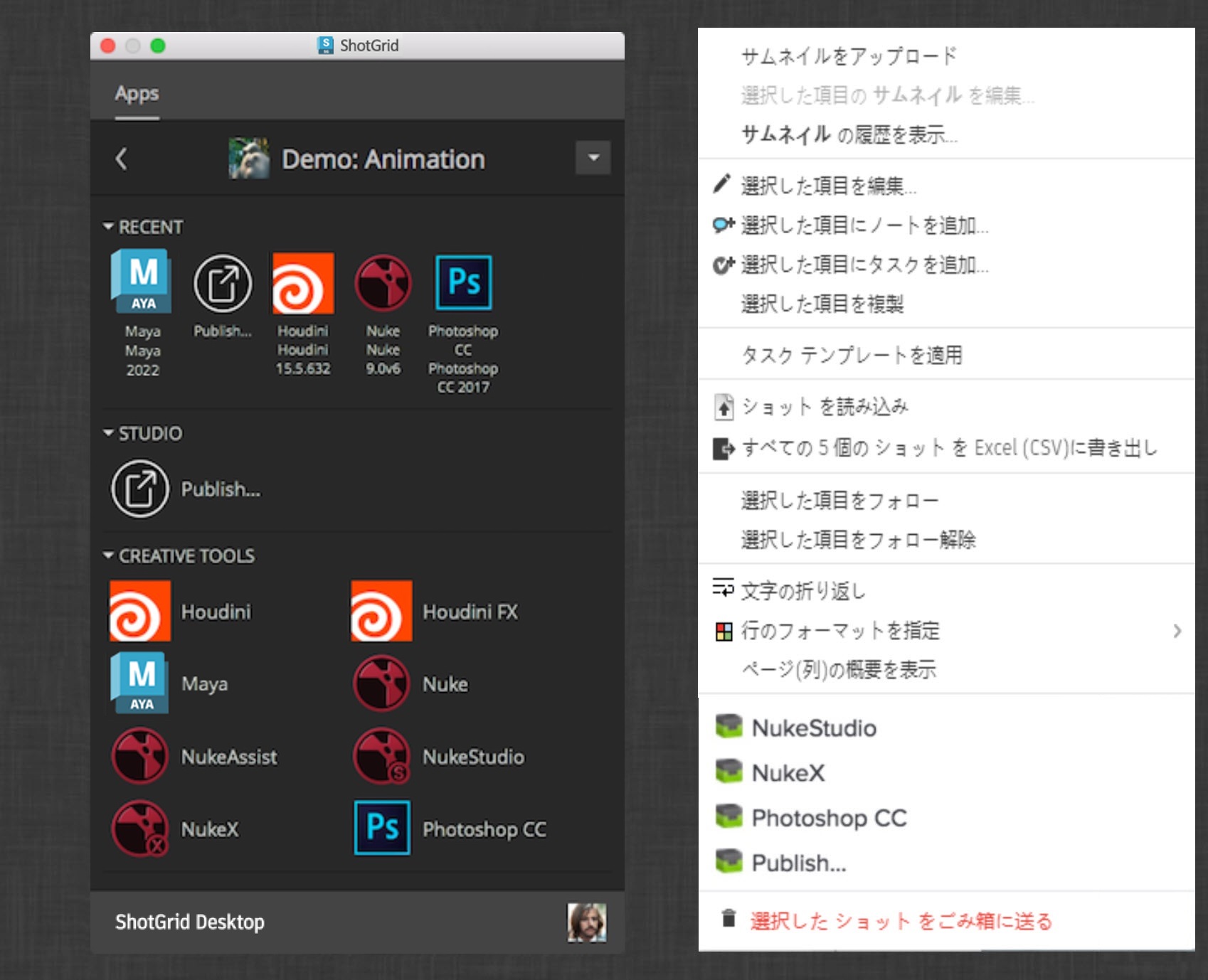Click the Demo: Animation project thumbnail
The height and width of the screenshot is (980, 1208).
(x=249, y=158)
